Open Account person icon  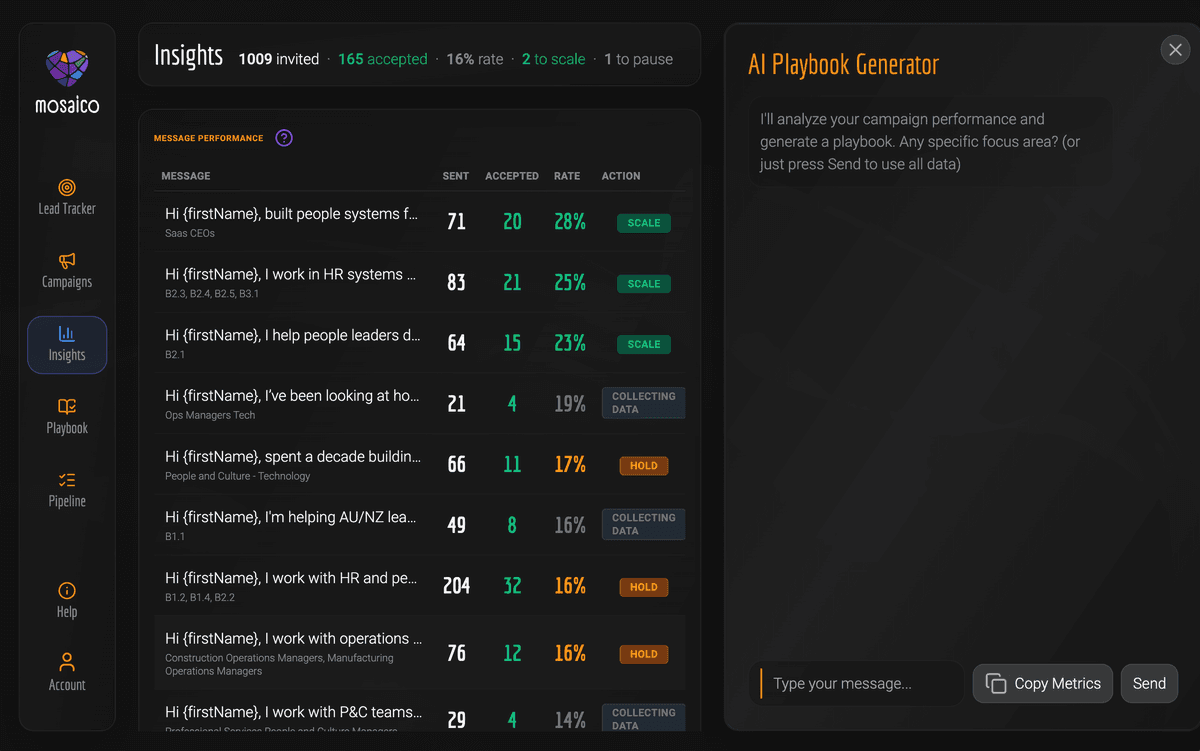67,663
